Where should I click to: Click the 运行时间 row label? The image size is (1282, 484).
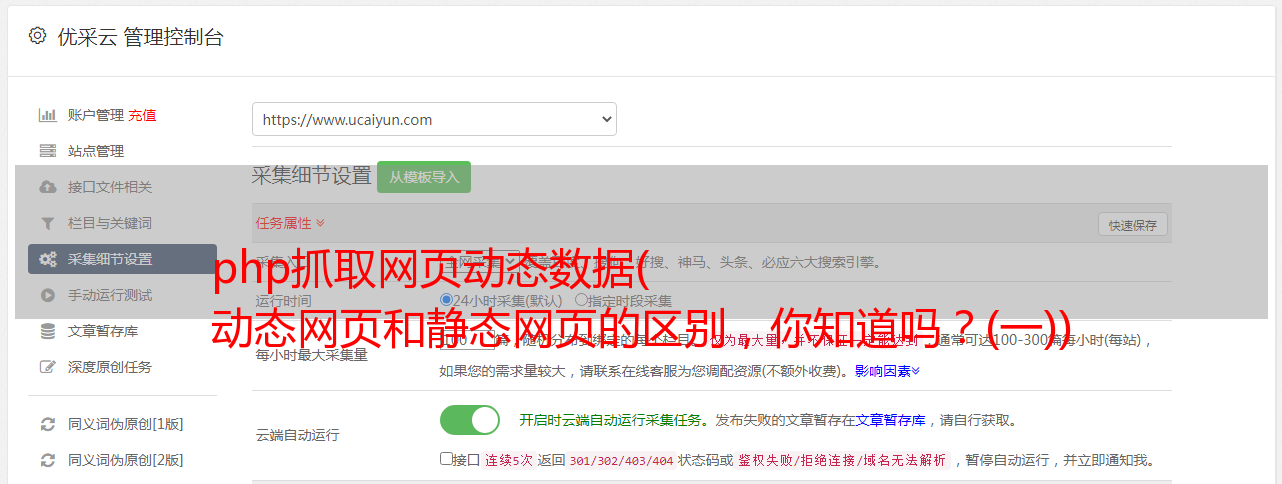click(x=283, y=300)
